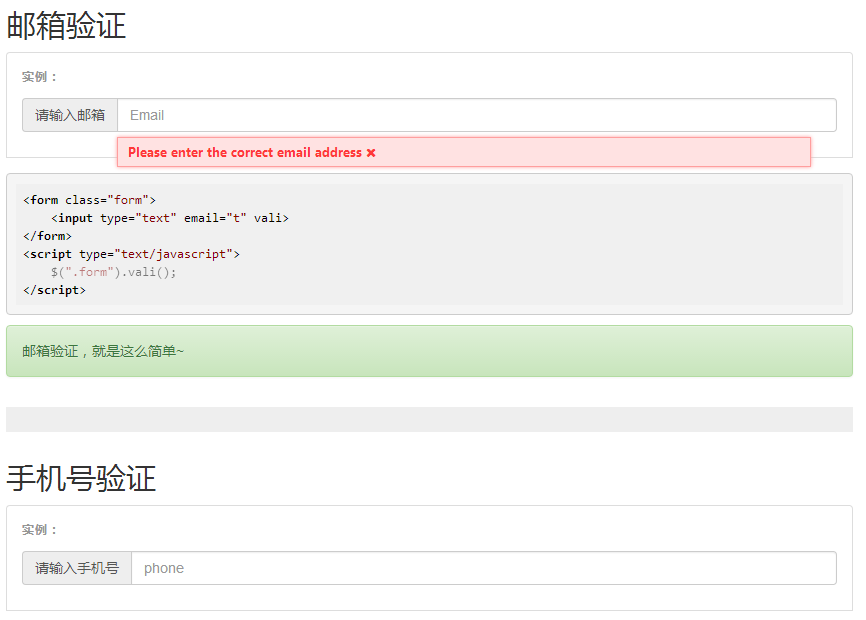
Task: Click the code line '<form class="form">'
Action: tap(89, 200)
